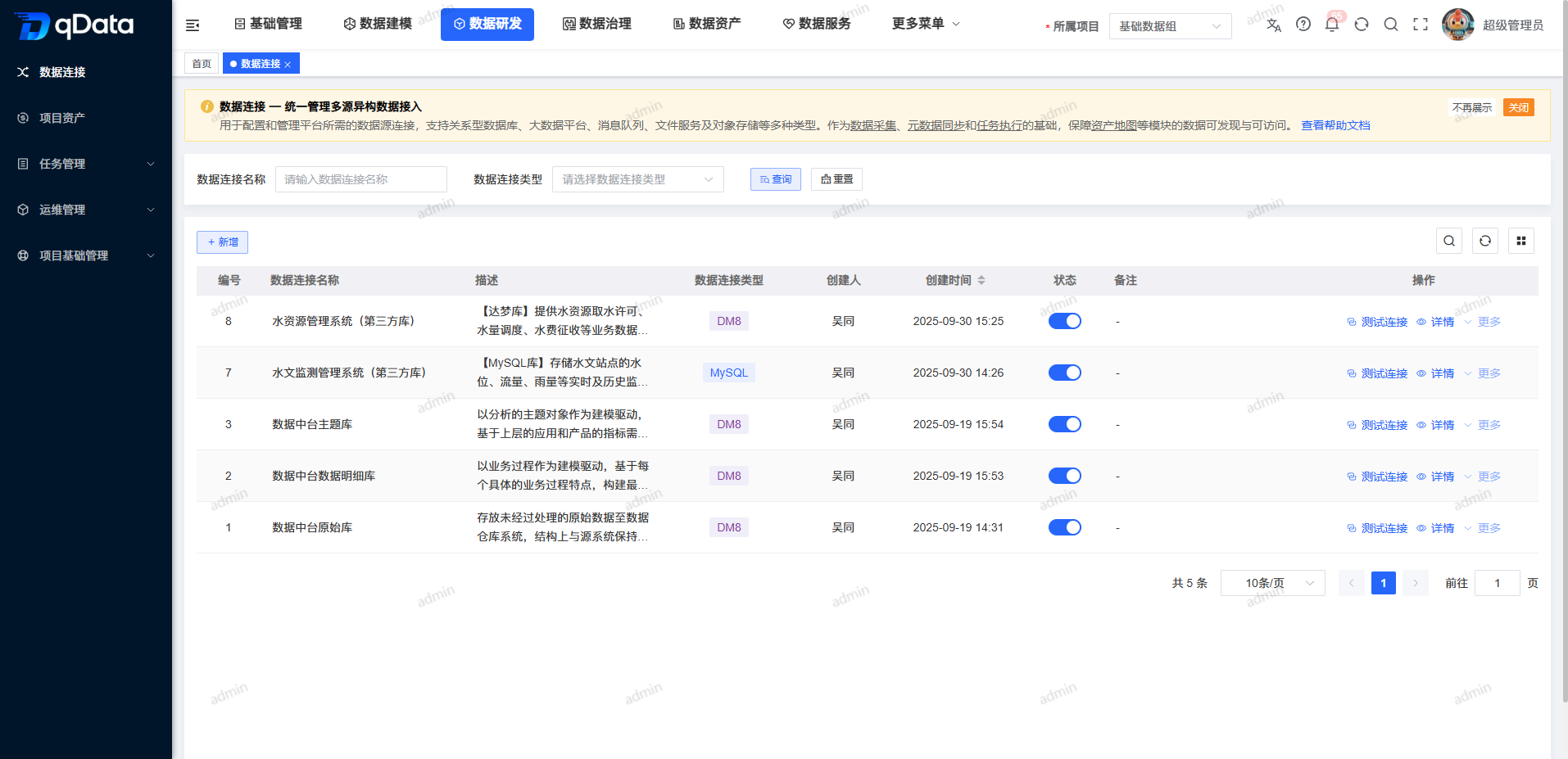Toggle status switch for 水资源管理系统
The image size is (1568, 759).
1065,321
